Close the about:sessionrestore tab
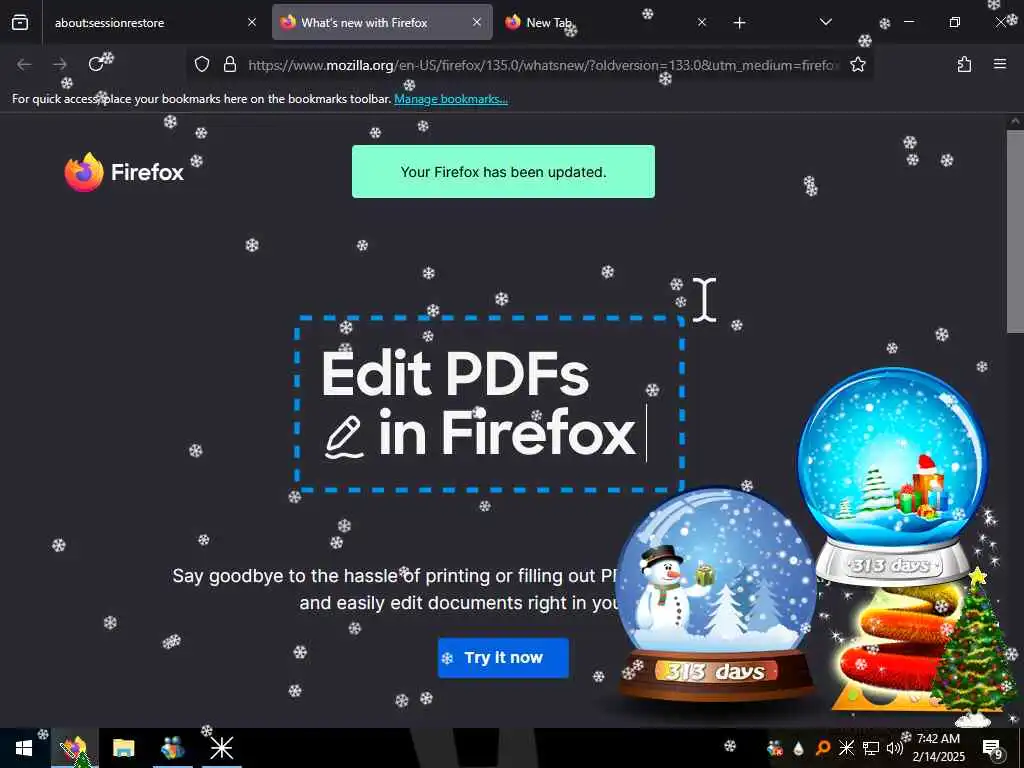The width and height of the screenshot is (1024, 768). (251, 23)
